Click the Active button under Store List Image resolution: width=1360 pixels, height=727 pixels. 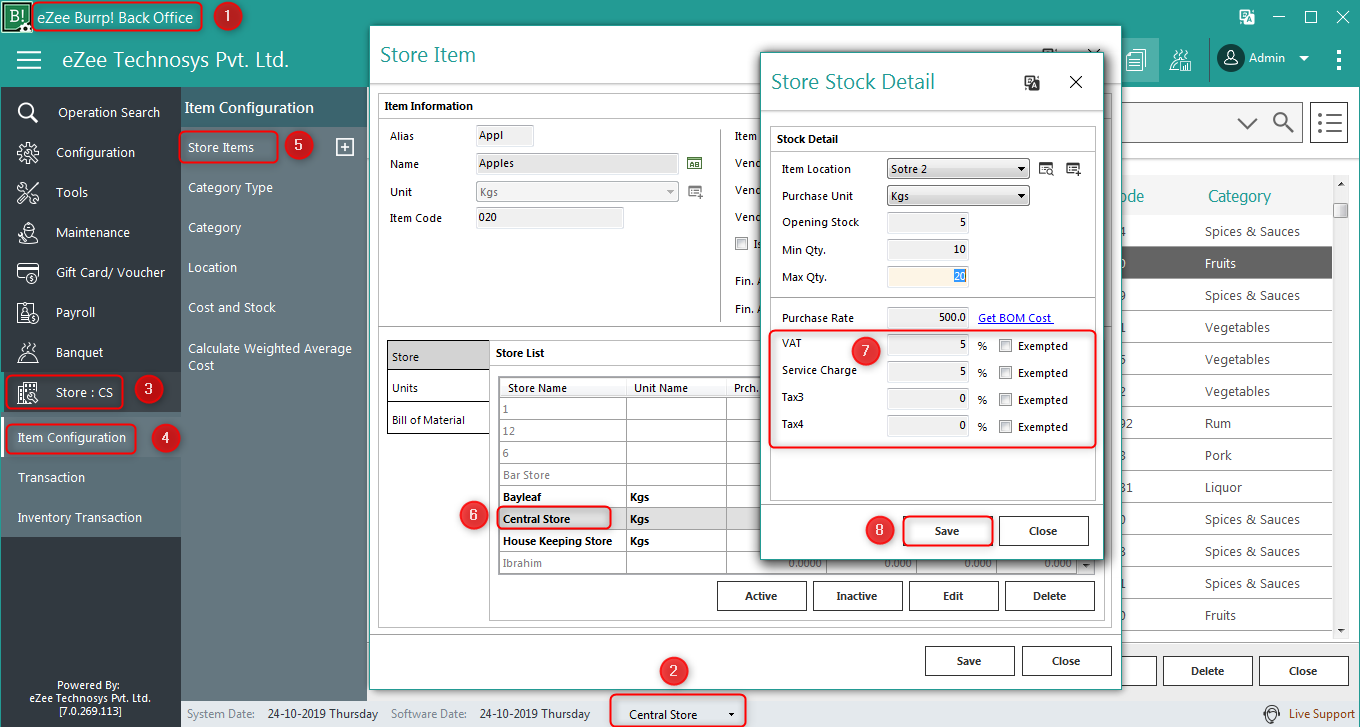(x=761, y=596)
